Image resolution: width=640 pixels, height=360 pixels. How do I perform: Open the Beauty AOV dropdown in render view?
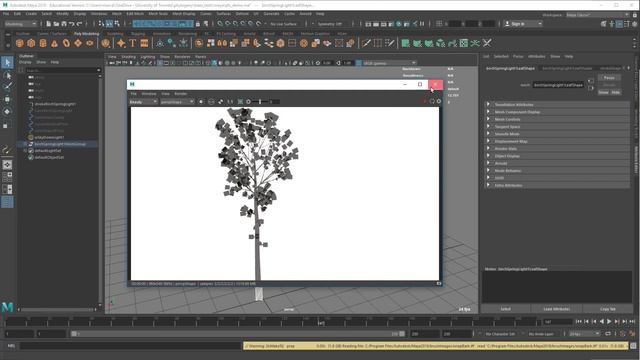tap(144, 102)
